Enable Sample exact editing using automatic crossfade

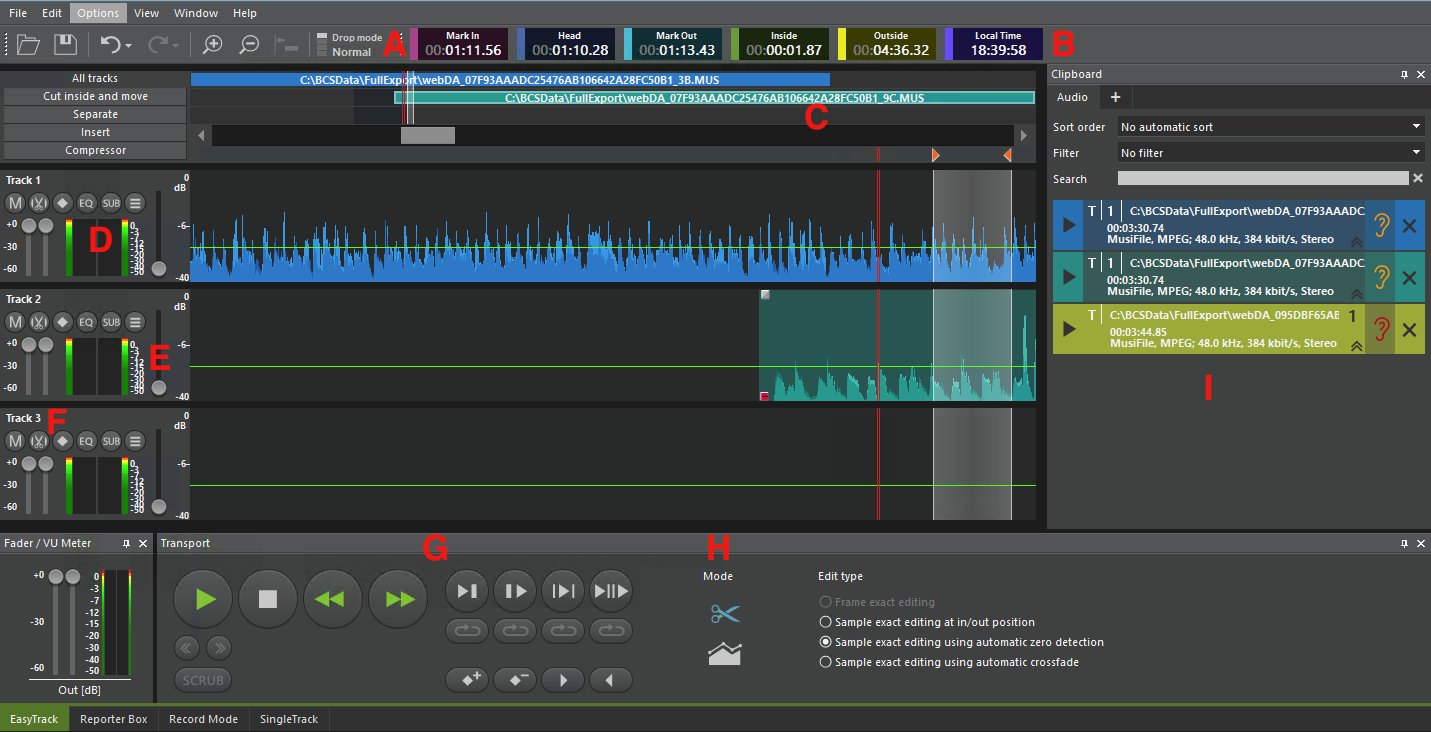[826, 662]
